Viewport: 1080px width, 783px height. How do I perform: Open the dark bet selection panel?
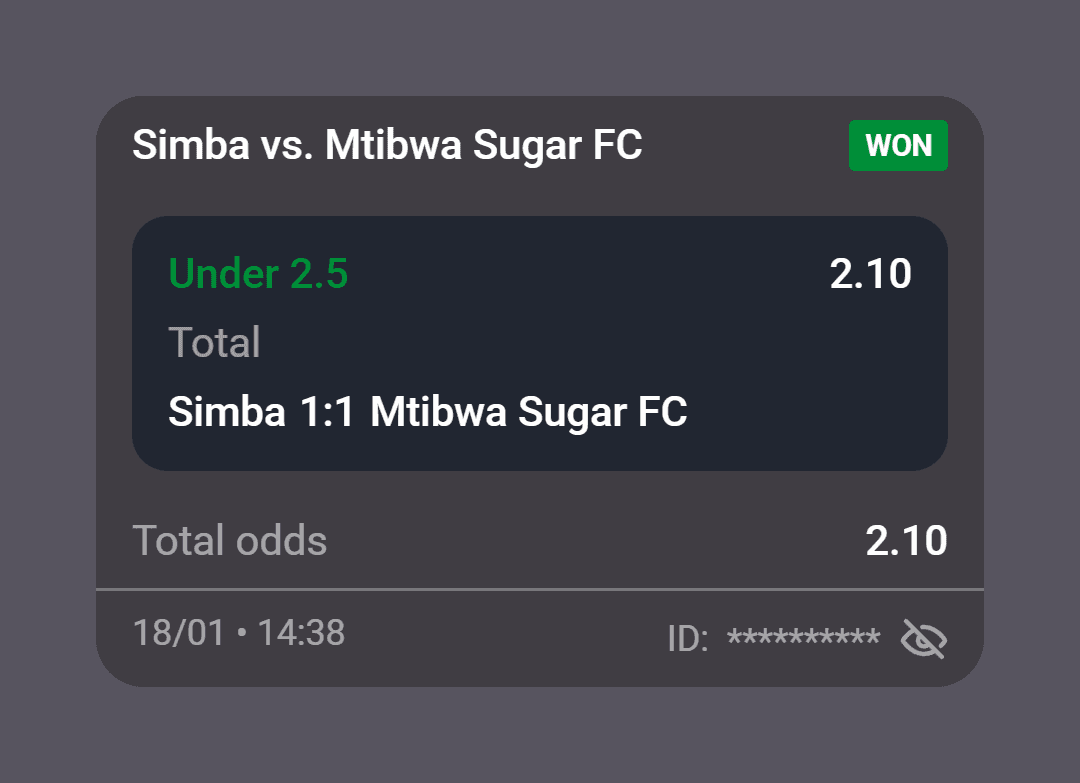click(x=540, y=341)
